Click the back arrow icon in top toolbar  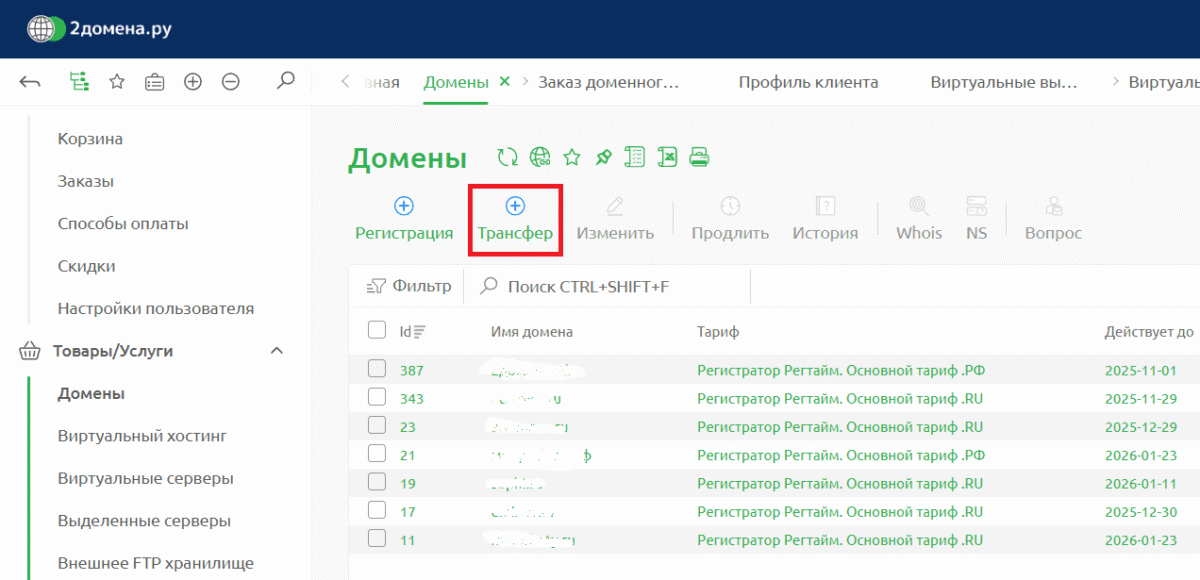pyautogui.click(x=30, y=82)
